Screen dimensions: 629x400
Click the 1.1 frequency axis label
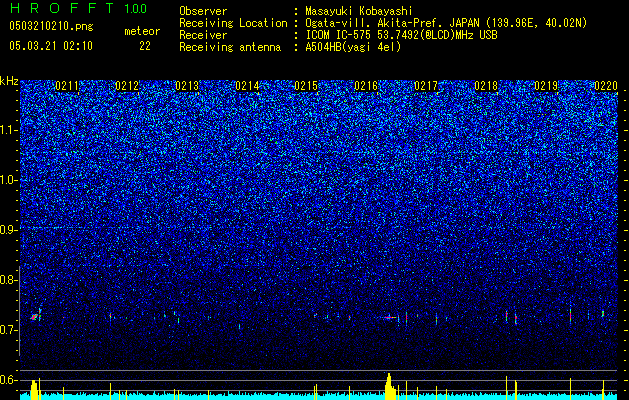coord(8,130)
